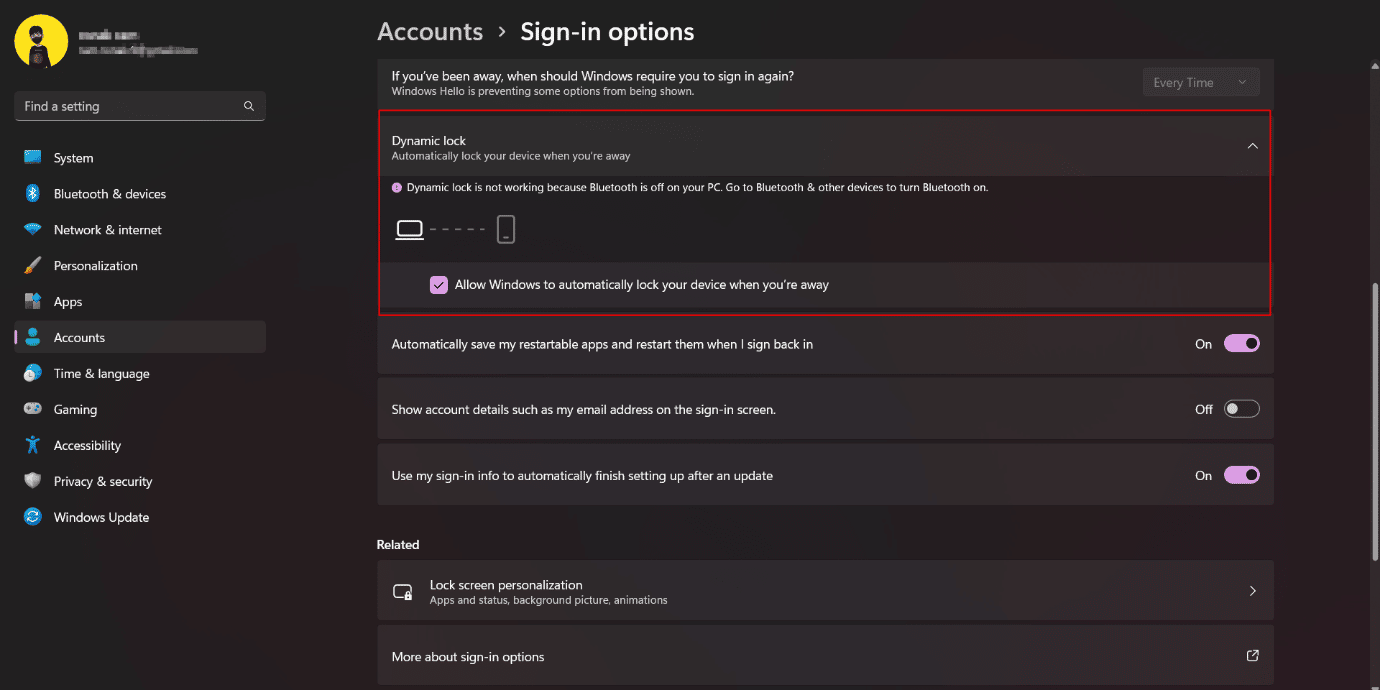
Task: Open More about sign-in options link
Action: point(825,657)
